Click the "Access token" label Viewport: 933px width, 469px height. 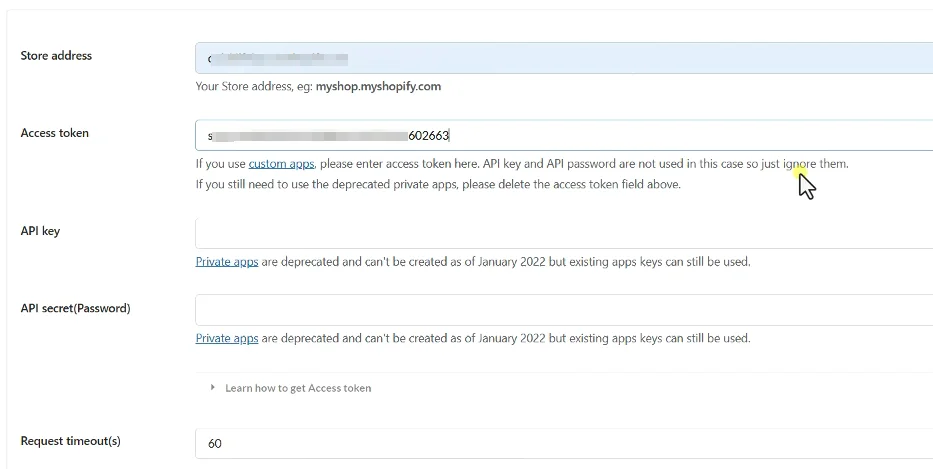pos(55,133)
